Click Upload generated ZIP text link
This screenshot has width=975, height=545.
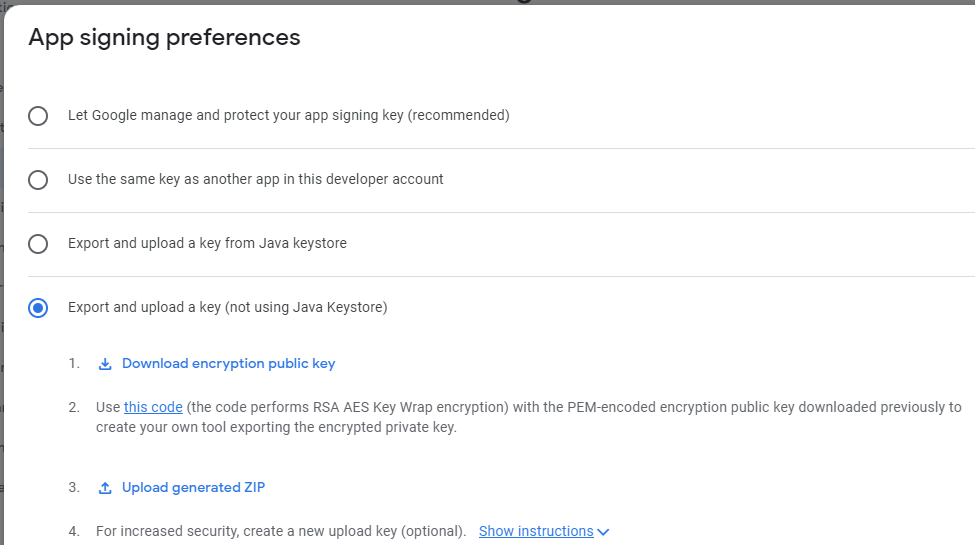click(193, 487)
